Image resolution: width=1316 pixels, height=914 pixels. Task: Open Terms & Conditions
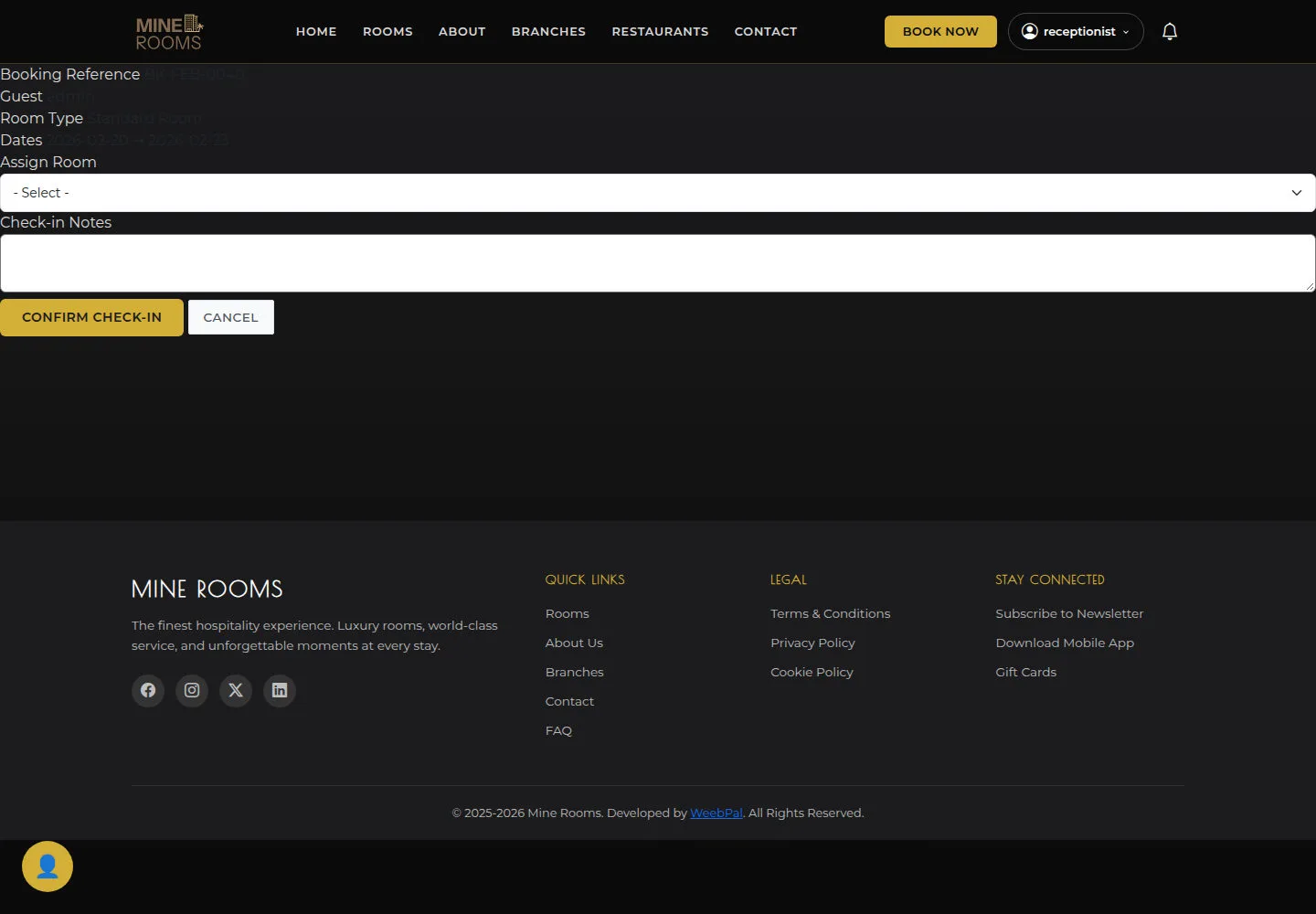tap(830, 613)
